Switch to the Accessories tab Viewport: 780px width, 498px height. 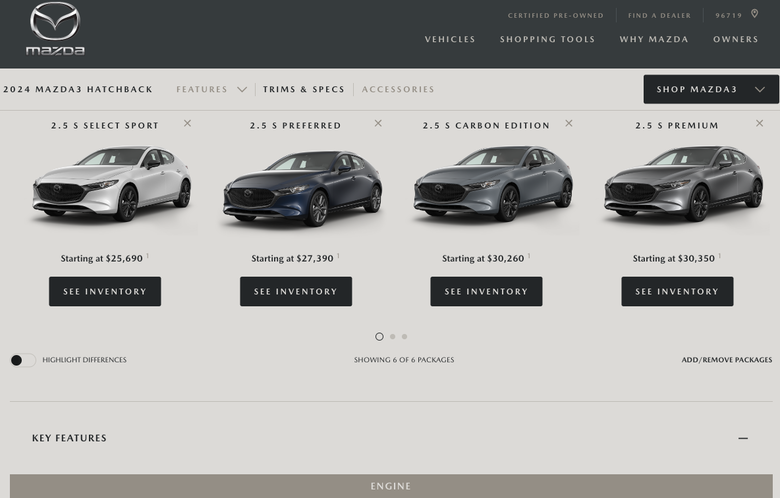click(398, 90)
